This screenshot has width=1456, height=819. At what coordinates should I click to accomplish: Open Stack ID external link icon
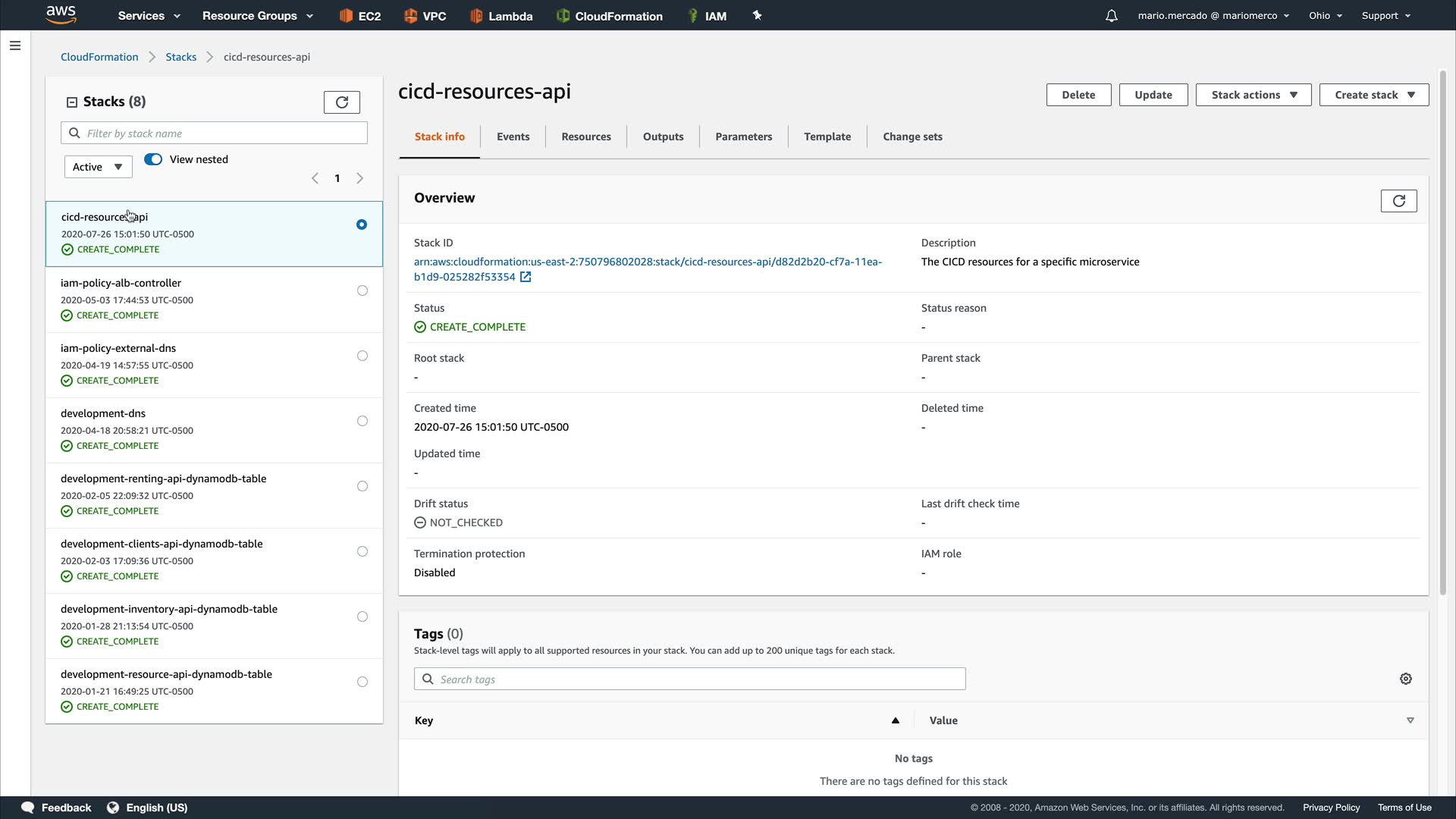[x=526, y=278]
